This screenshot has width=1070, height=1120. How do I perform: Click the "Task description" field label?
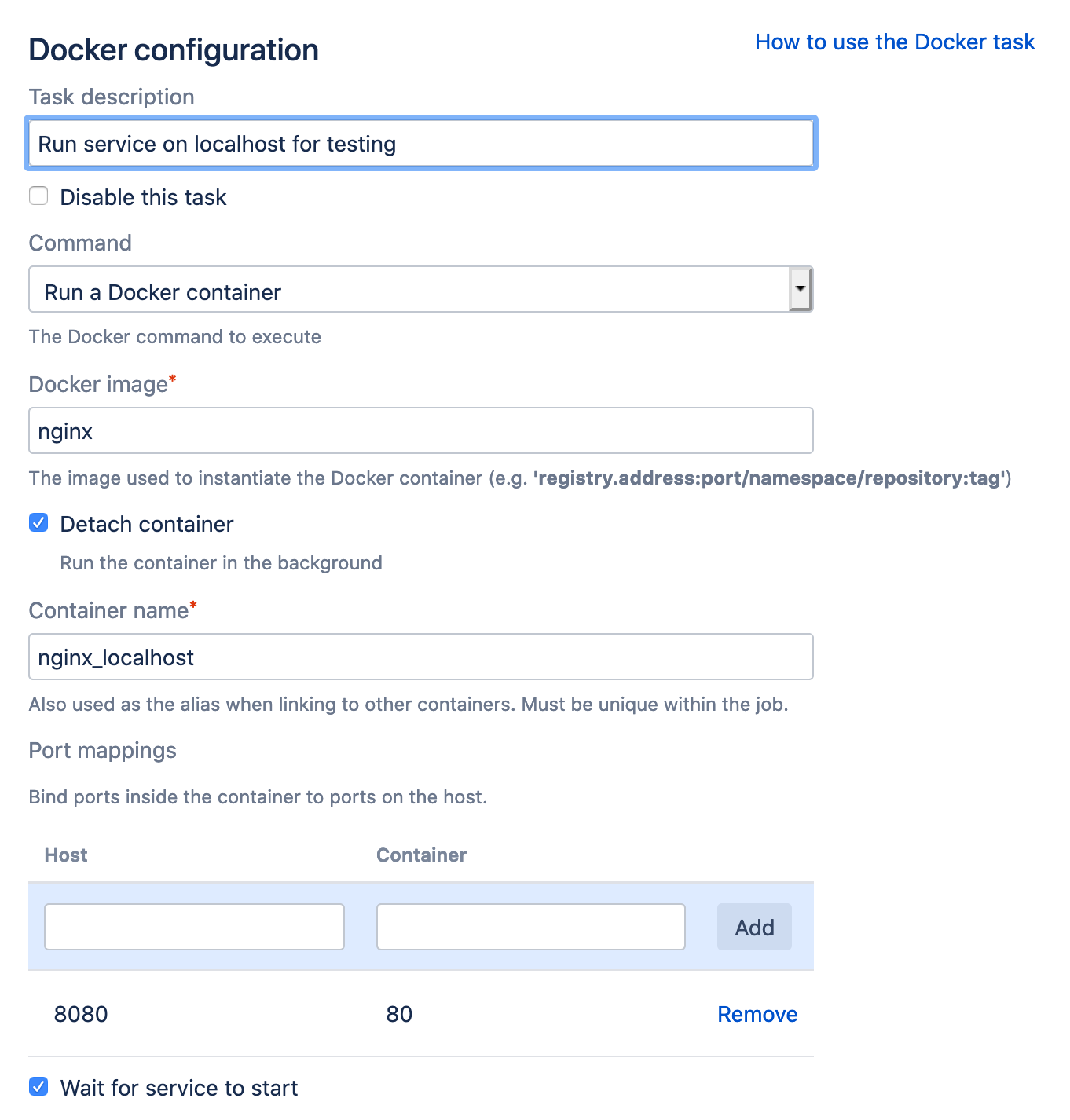[112, 97]
